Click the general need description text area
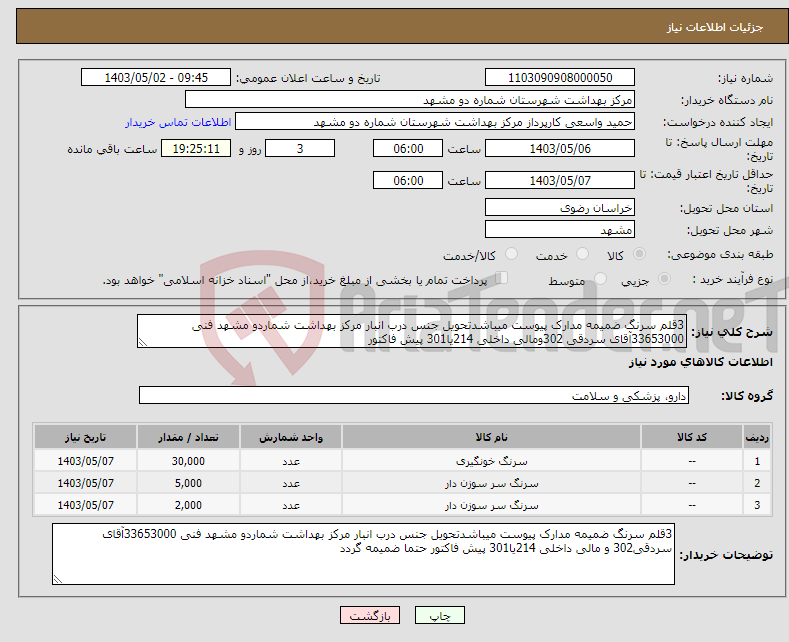Image resolution: width=789 pixels, height=642 pixels. [x=412, y=331]
